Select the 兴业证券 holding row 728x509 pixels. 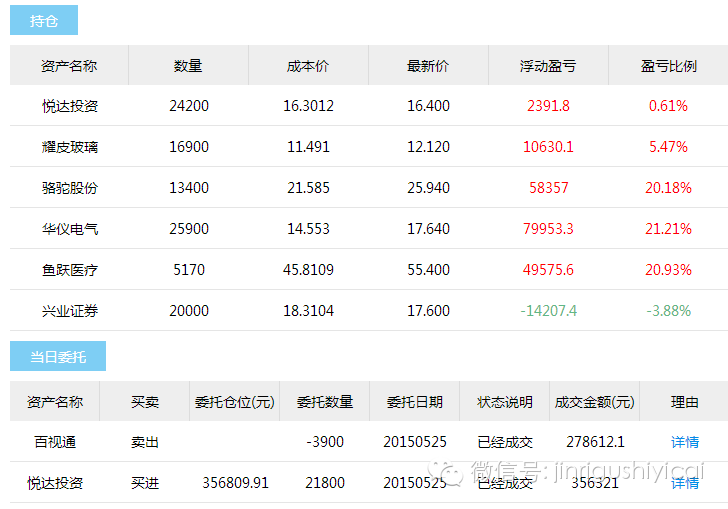tap(369, 310)
